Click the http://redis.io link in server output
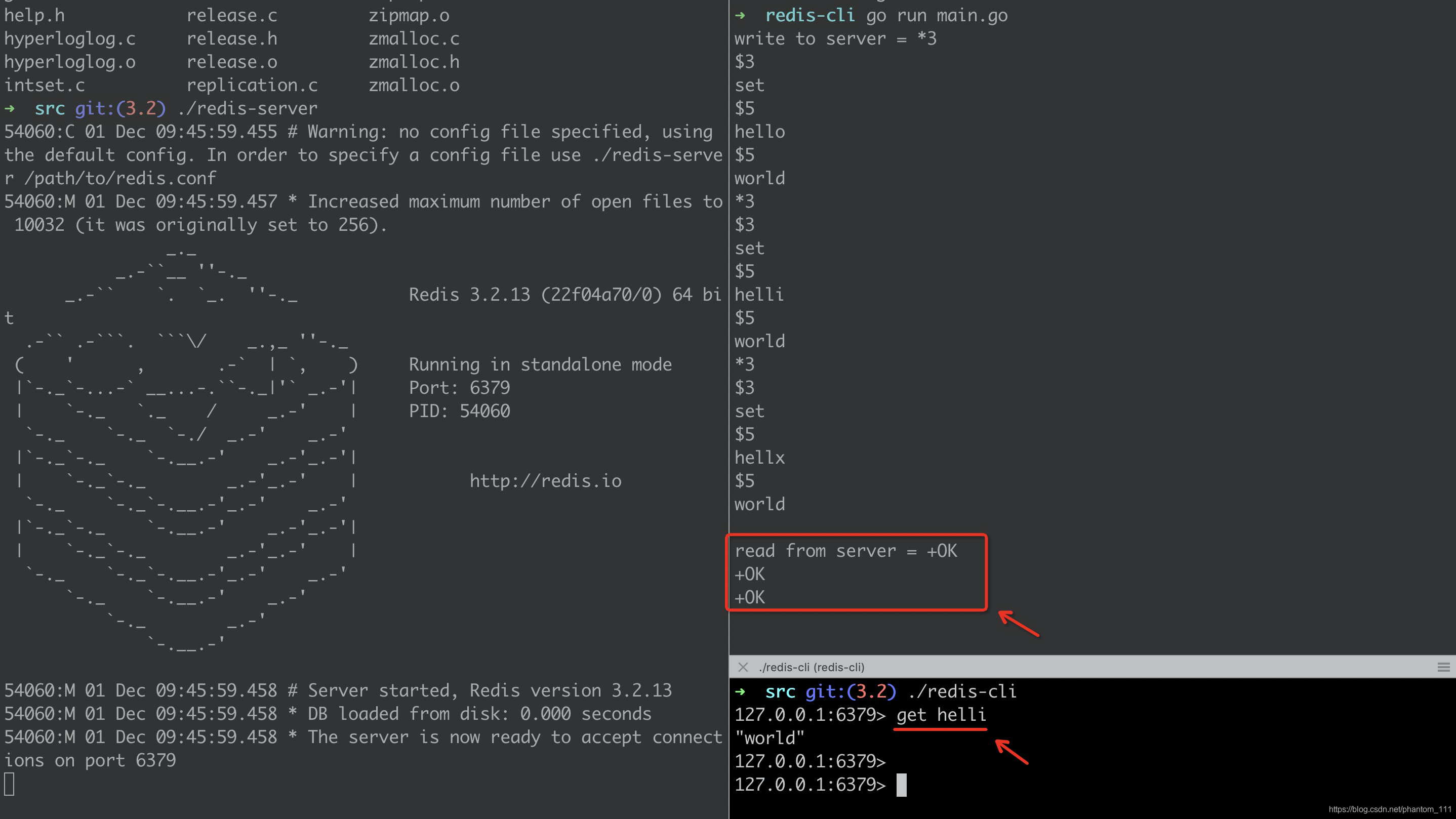1456x819 pixels. click(x=545, y=481)
